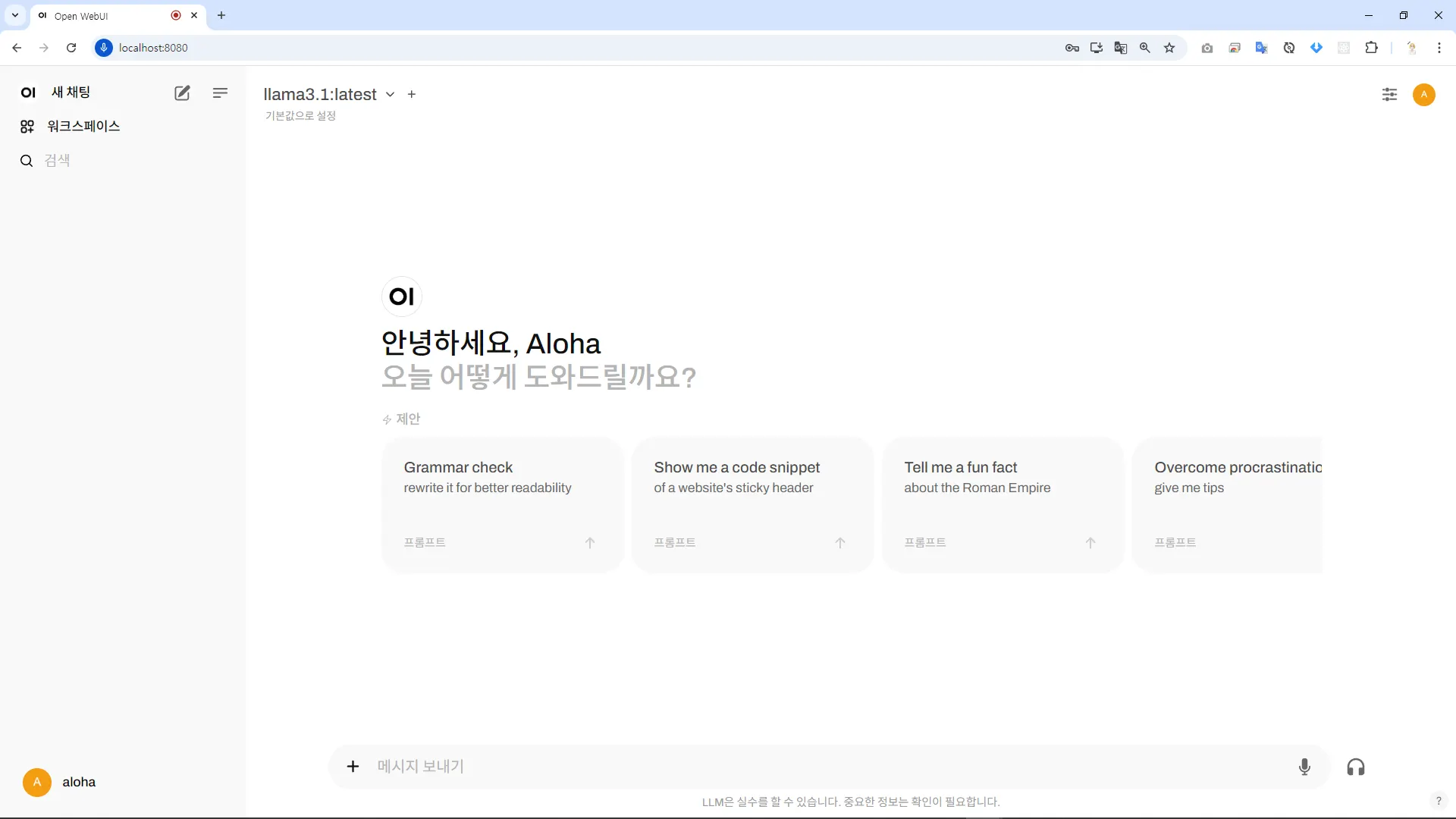Screen dimensions: 1456x819
Task: Select the 'Show me a code snippet' suggestion
Action: click(x=752, y=504)
